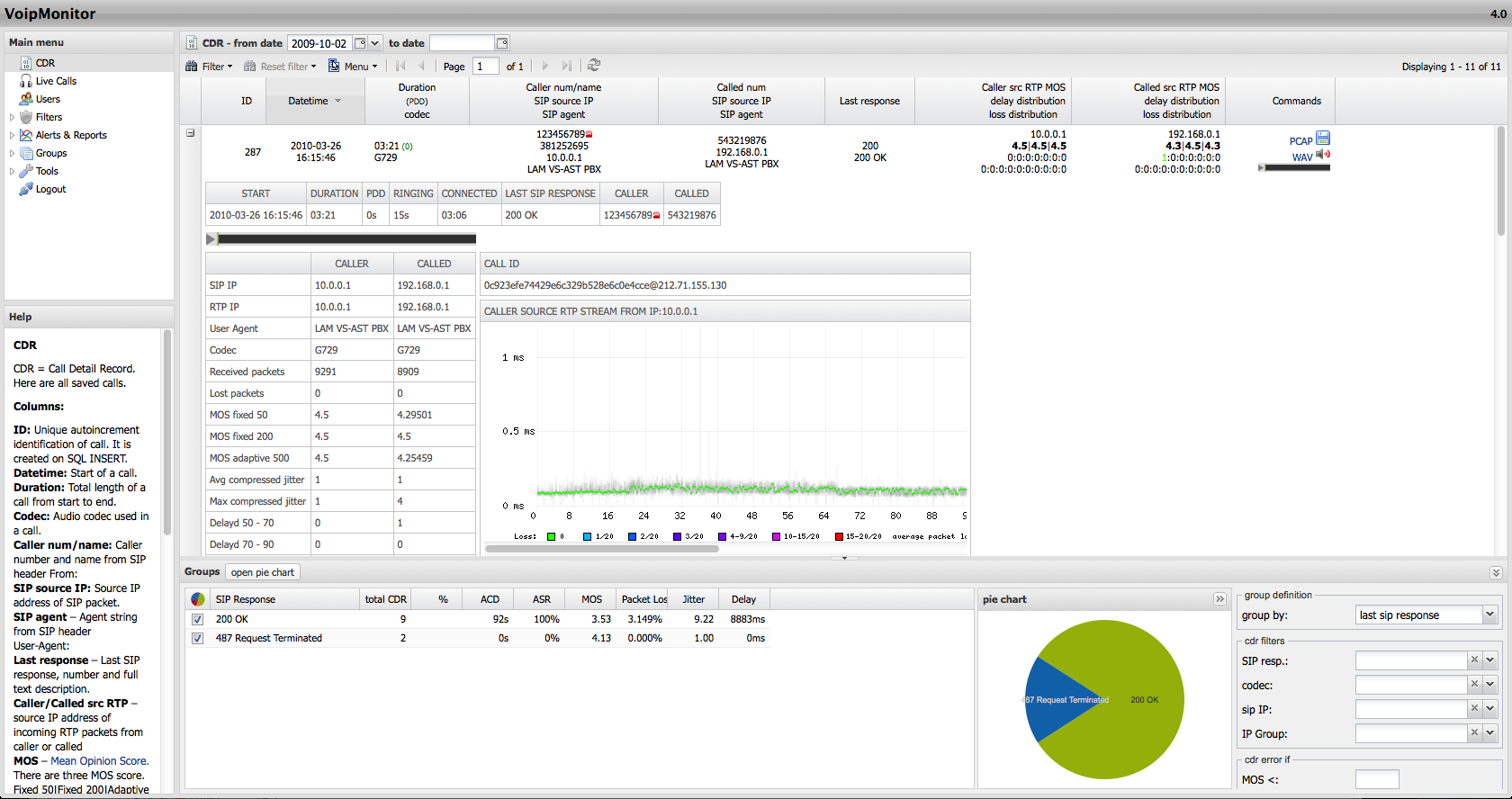The height and width of the screenshot is (799, 1512).
Task: Clear the SIP resp. filter
Action: (x=1474, y=660)
